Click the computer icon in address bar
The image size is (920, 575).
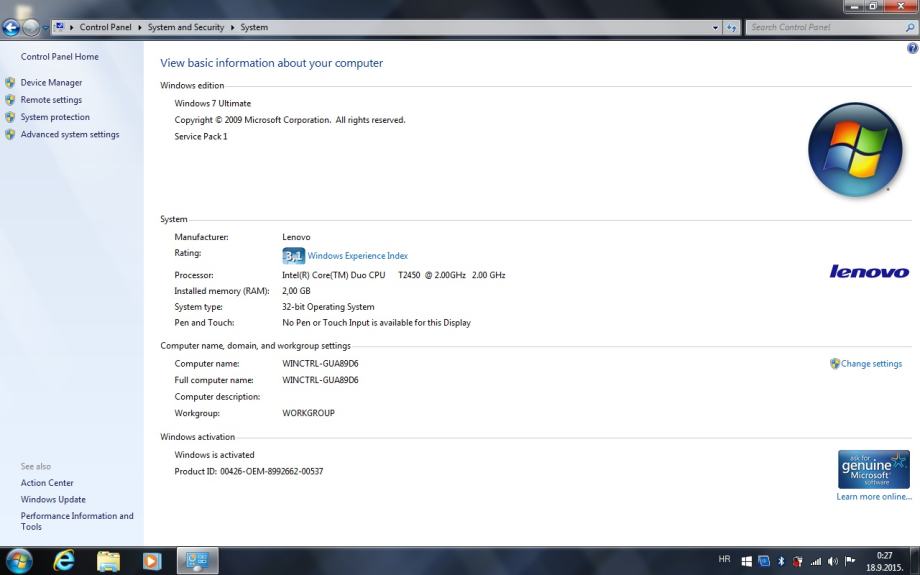tap(59, 27)
